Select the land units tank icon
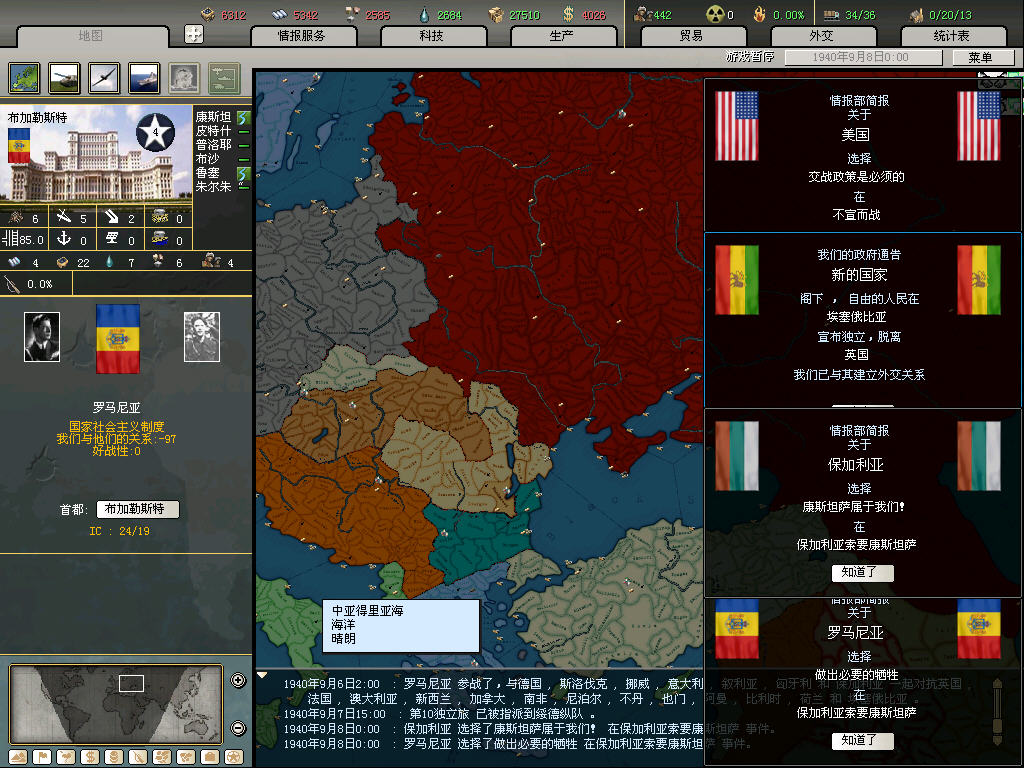 (x=64, y=78)
